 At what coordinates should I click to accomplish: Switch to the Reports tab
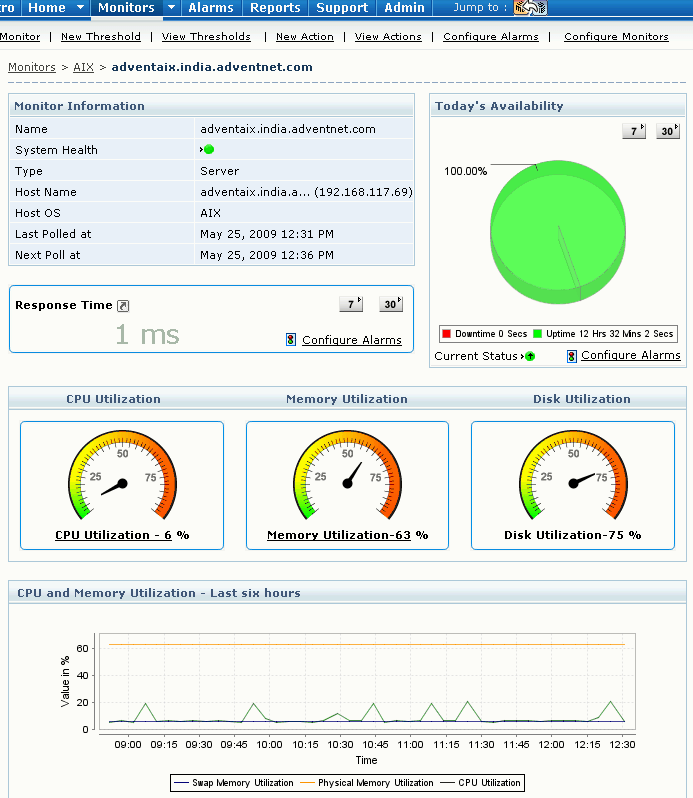[x=275, y=8]
